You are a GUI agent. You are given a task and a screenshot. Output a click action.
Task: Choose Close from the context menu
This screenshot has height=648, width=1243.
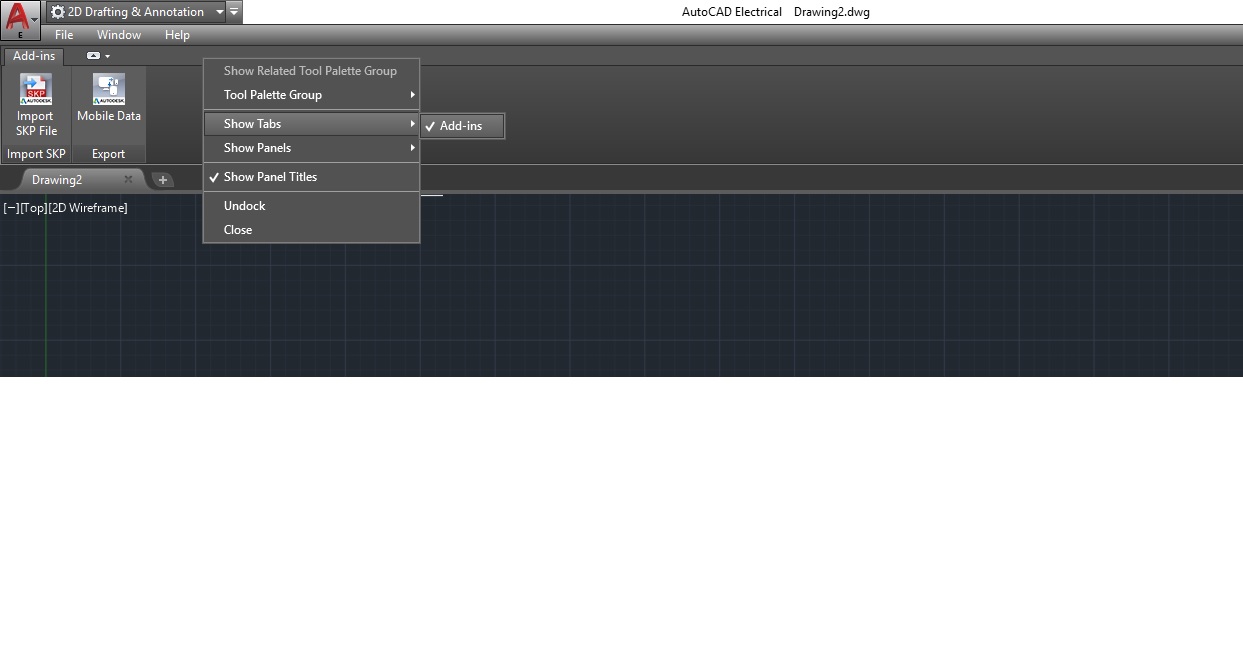[311, 230]
